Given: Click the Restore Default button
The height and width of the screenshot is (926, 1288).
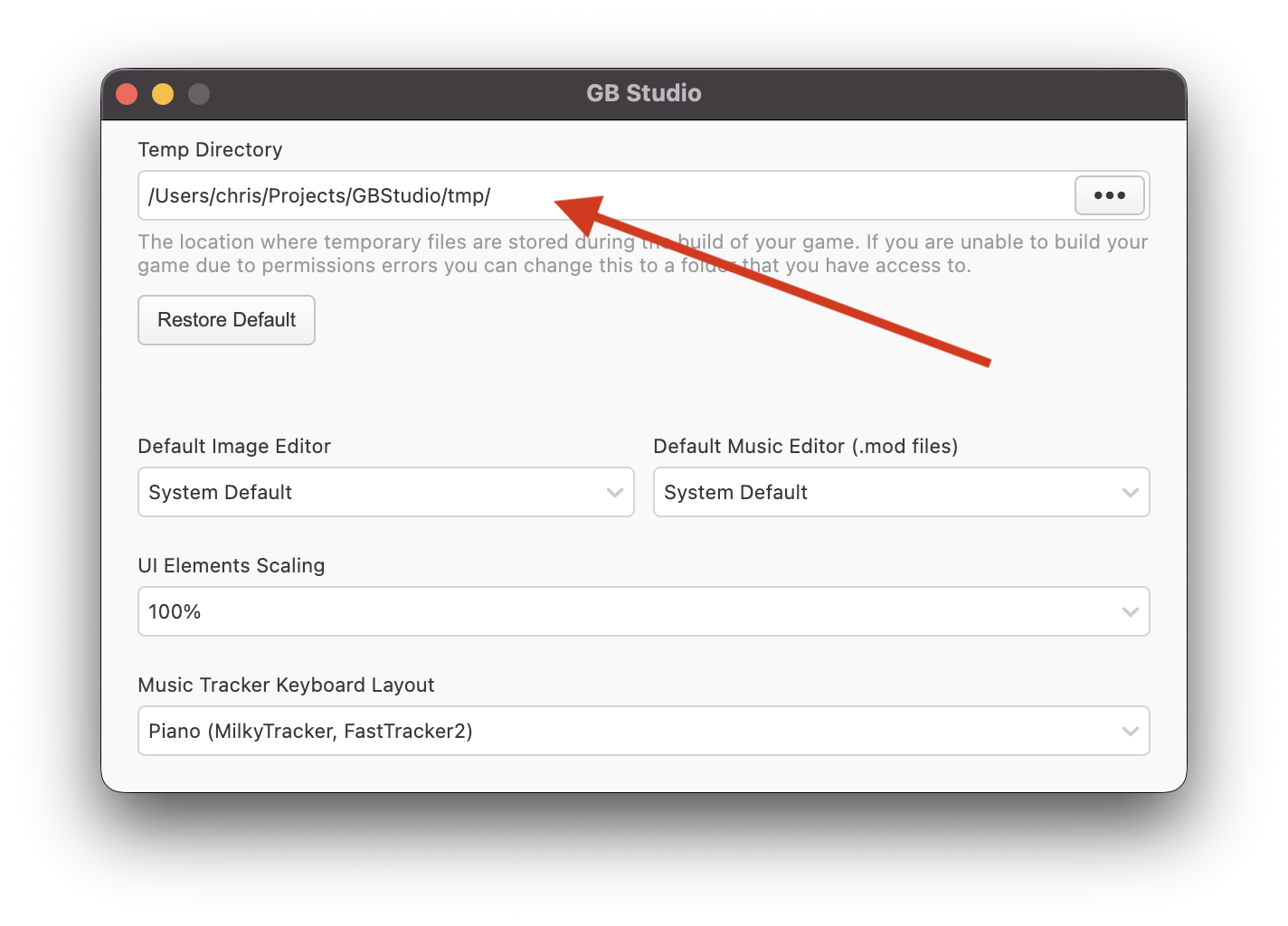Looking at the screenshot, I should point(226,320).
